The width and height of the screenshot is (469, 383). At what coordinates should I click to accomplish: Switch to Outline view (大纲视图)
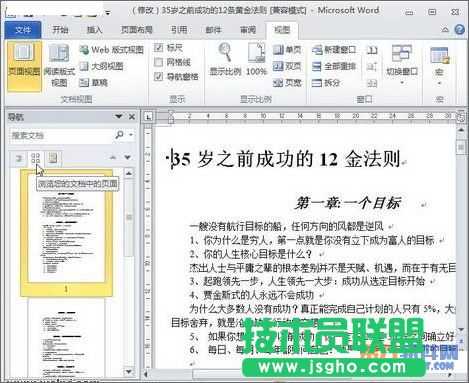101,66
